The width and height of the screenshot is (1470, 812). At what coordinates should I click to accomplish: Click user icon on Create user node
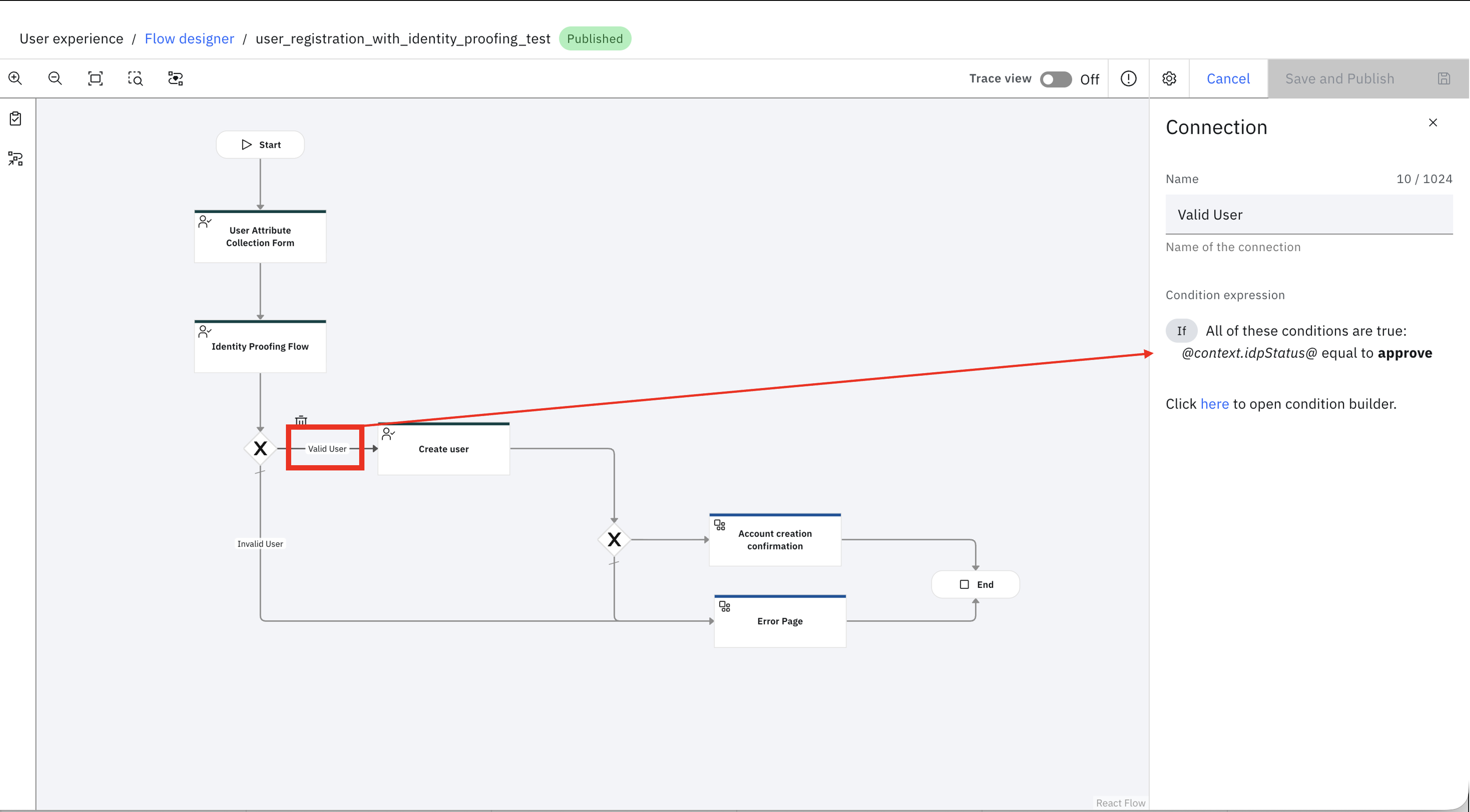pos(389,434)
